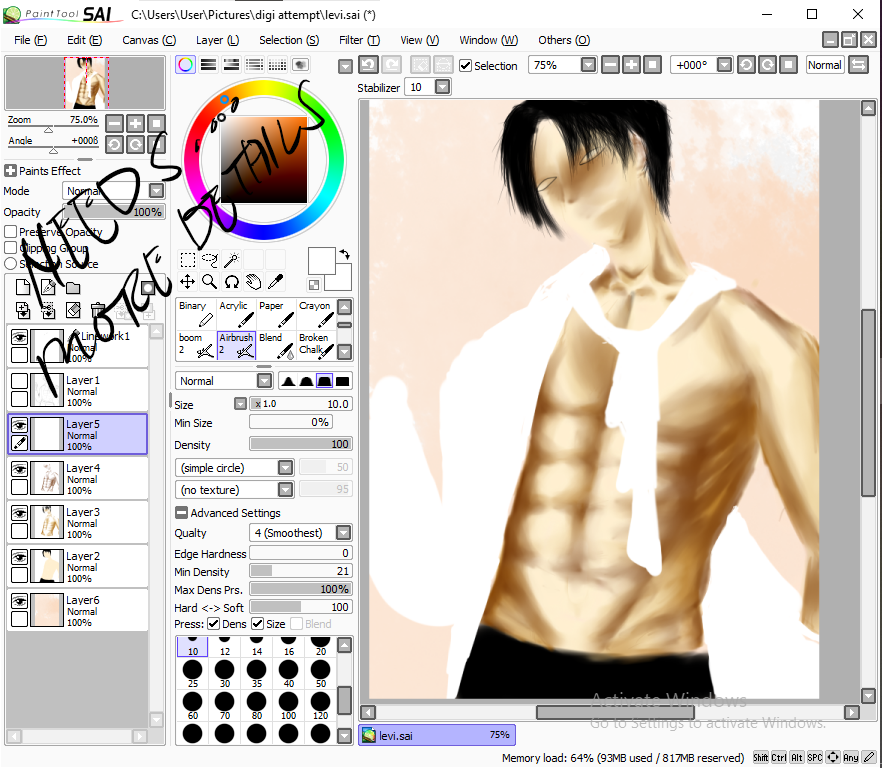Adjust the brush Density slider

(301, 444)
